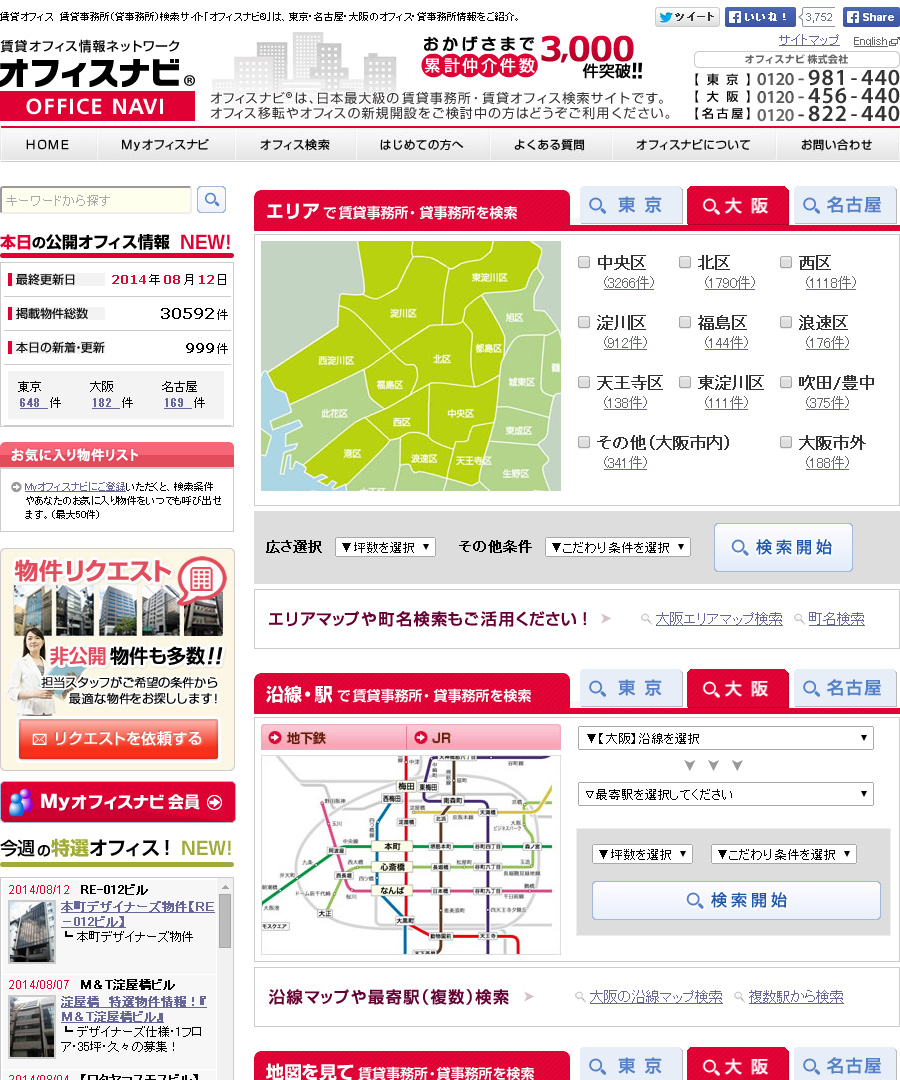Click 検索開始 button in area search
The width and height of the screenshot is (900, 1080).
(783, 548)
